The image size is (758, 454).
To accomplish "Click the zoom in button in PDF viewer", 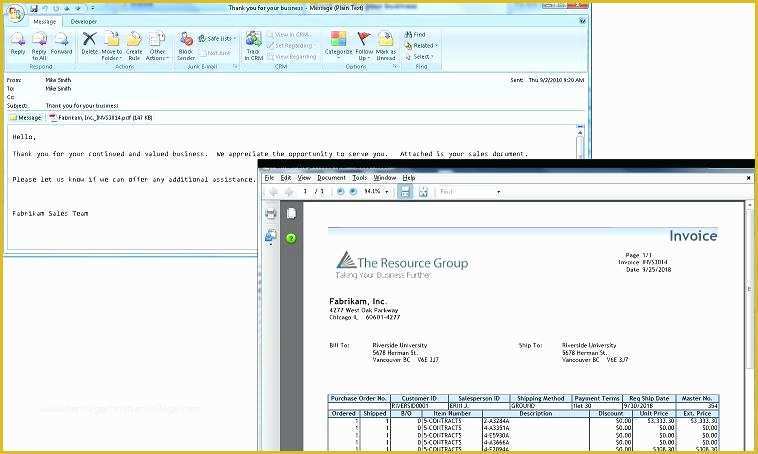I will click(353, 192).
